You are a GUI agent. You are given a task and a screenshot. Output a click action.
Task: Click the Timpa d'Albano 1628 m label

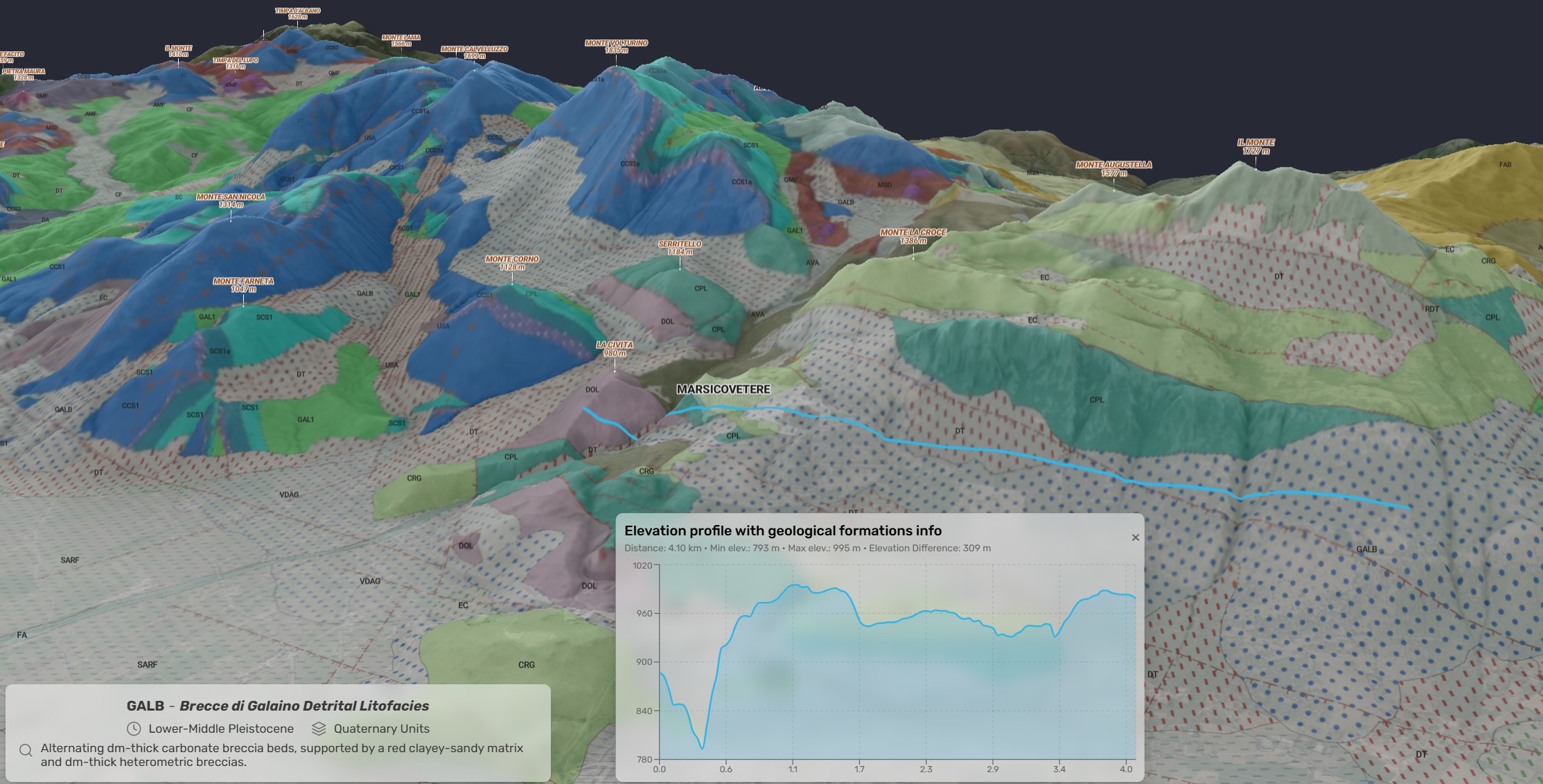(297, 13)
